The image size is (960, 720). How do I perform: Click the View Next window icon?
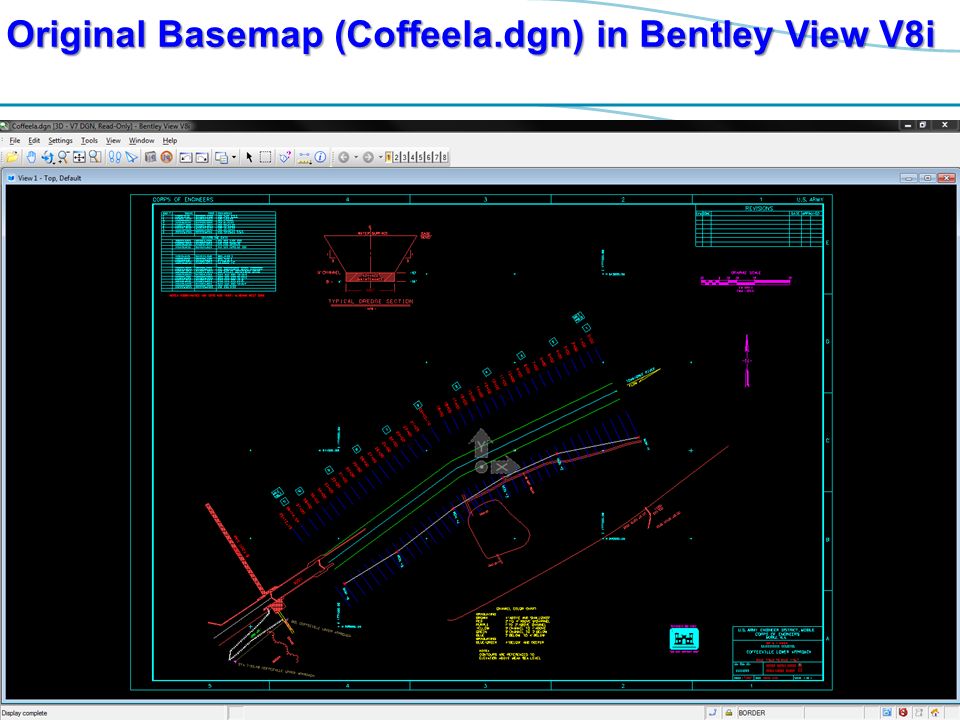coord(202,157)
